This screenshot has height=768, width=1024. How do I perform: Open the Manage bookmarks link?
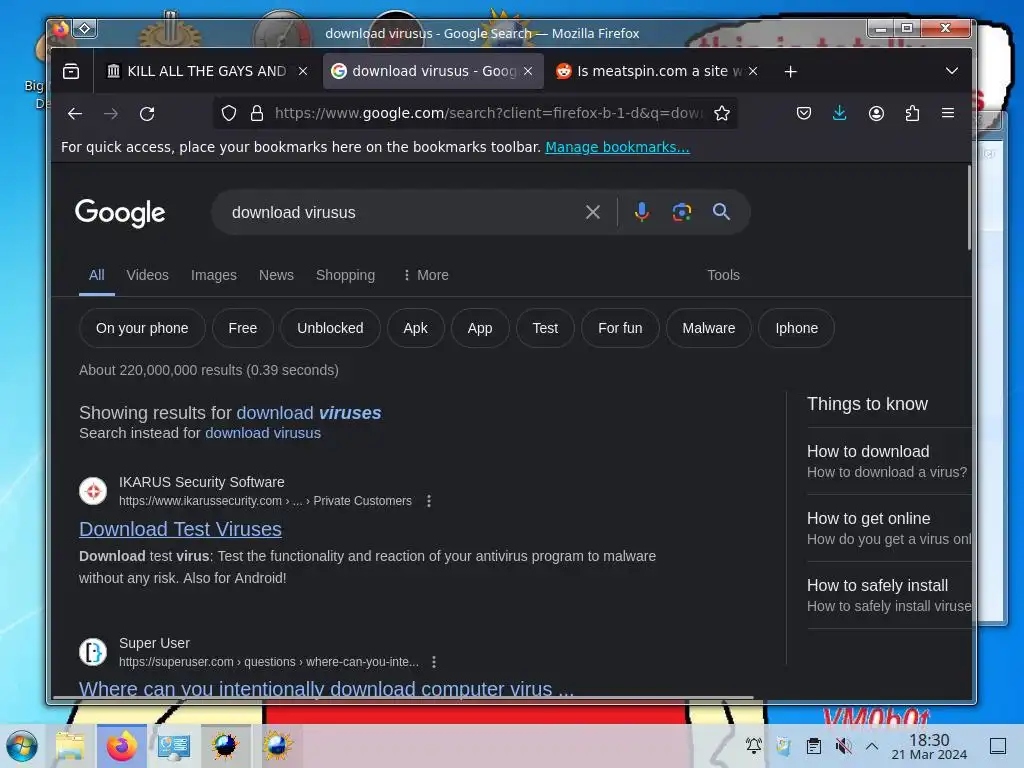[x=617, y=147]
